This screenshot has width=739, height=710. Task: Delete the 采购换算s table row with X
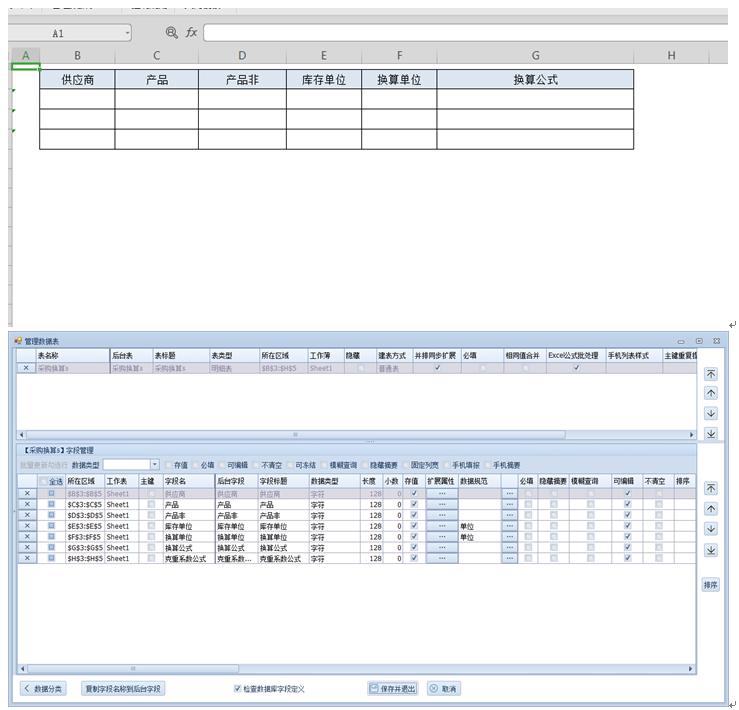click(27, 368)
